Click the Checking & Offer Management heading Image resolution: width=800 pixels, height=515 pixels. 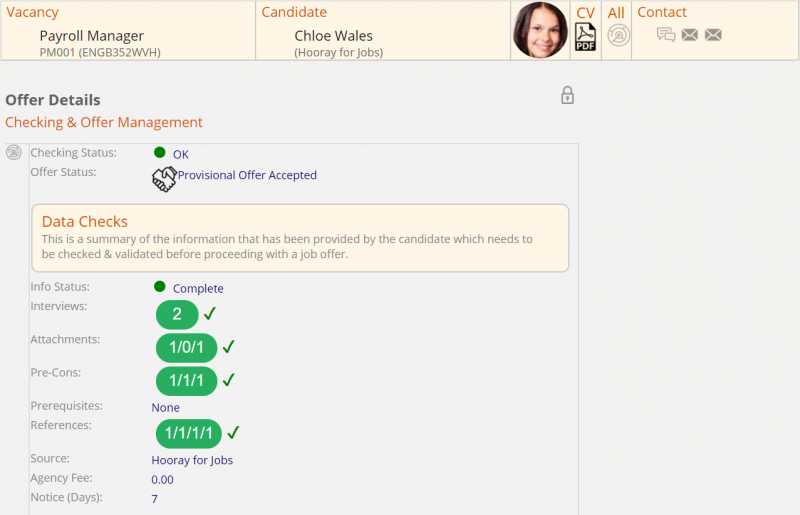(104, 123)
